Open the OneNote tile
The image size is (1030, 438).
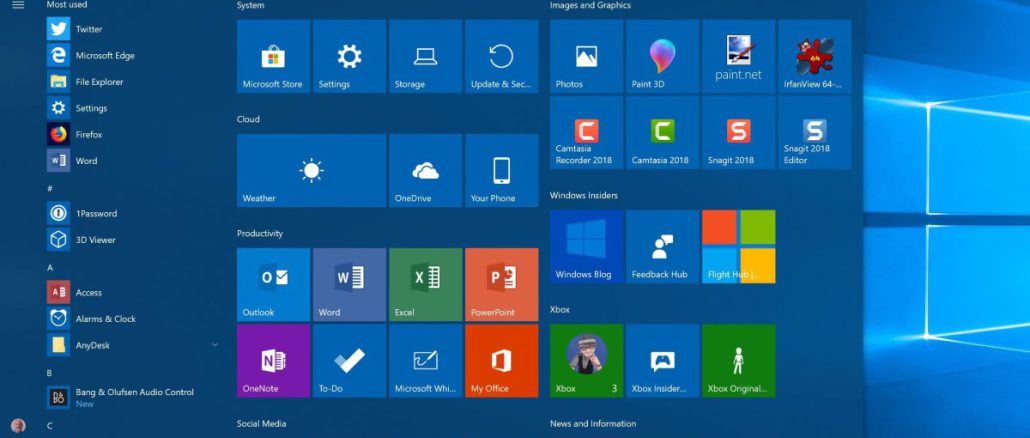click(273, 361)
